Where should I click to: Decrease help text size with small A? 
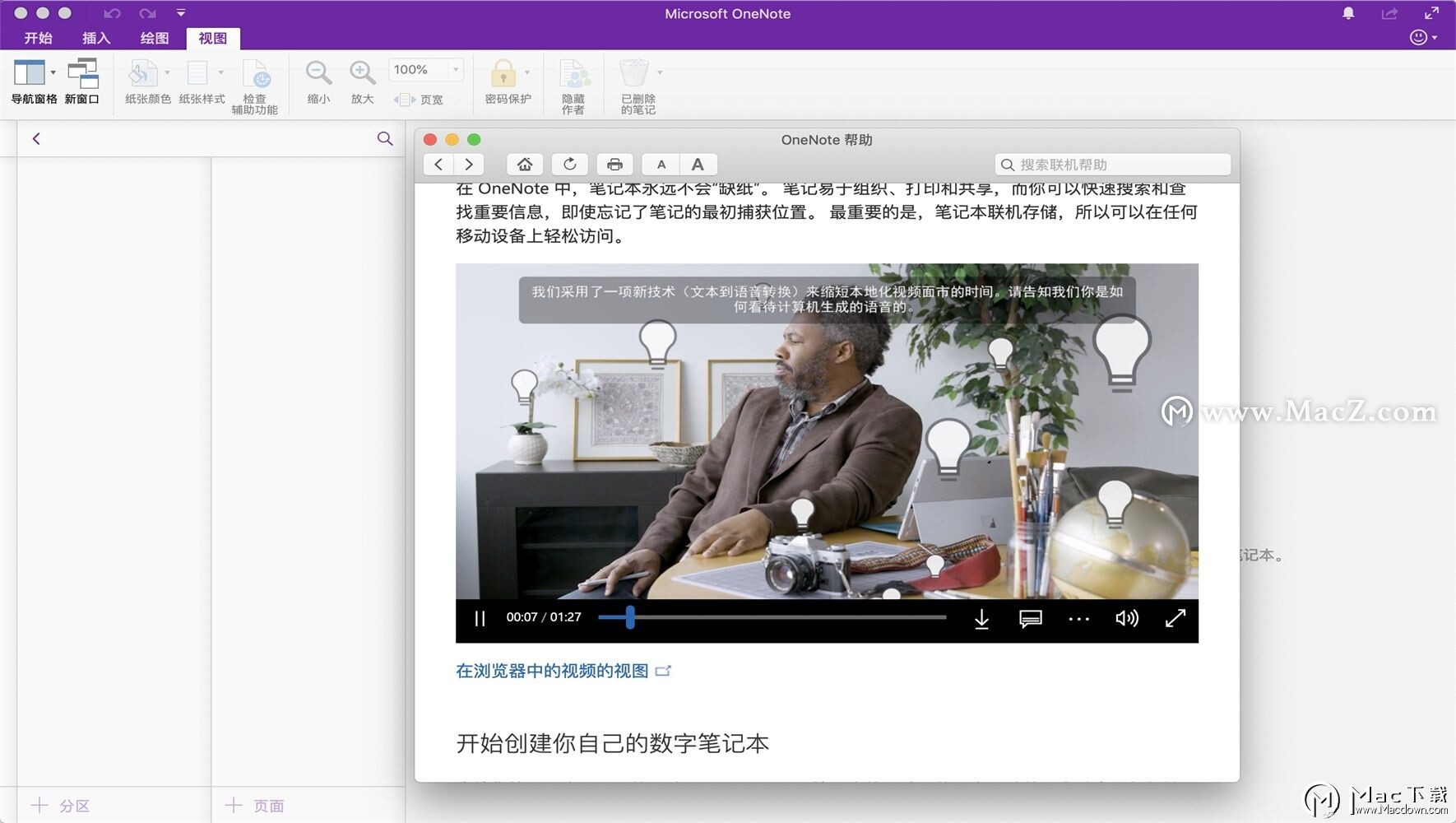[661, 165]
